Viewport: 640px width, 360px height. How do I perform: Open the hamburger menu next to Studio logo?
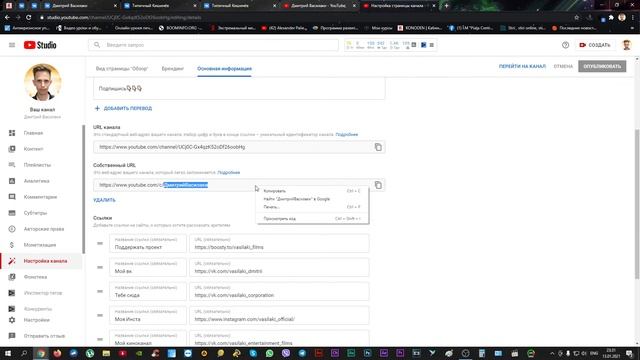12,45
